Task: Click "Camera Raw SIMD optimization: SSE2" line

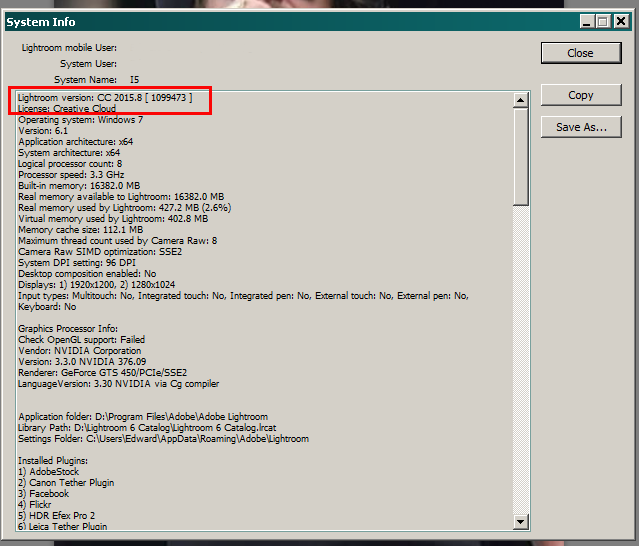Action: point(100,252)
